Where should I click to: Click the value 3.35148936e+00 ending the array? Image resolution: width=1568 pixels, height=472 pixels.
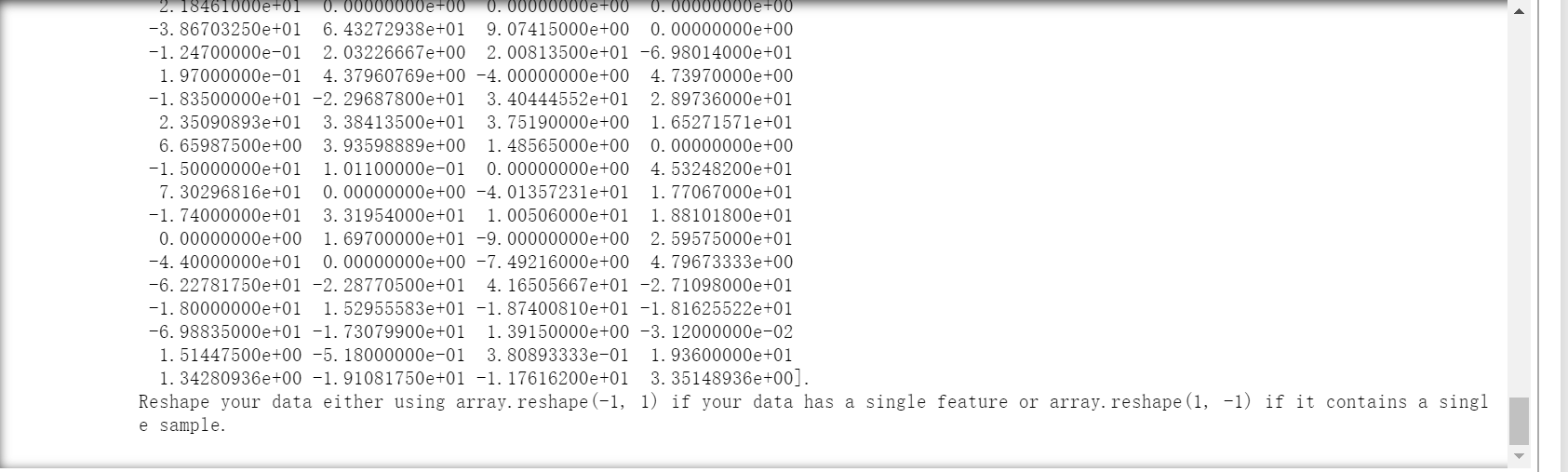721,378
